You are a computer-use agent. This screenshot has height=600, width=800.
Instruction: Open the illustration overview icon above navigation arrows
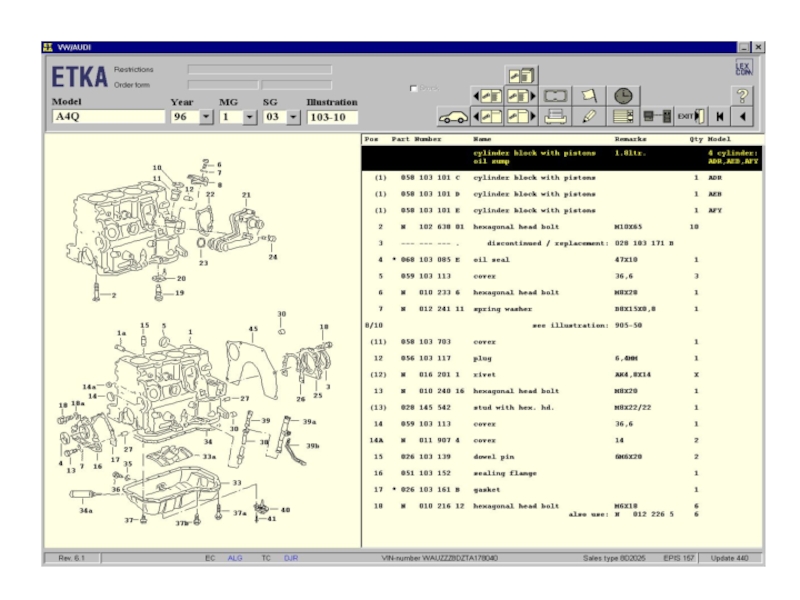(521, 76)
